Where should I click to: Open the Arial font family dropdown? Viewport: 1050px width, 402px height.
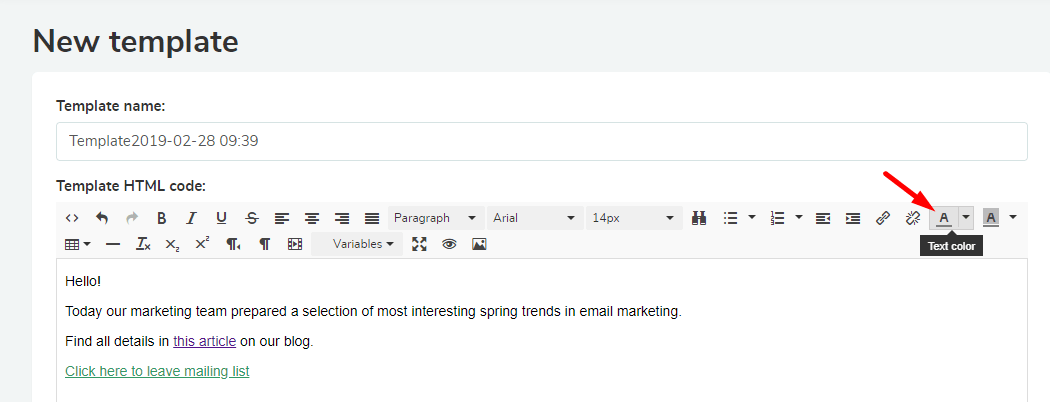[535, 218]
